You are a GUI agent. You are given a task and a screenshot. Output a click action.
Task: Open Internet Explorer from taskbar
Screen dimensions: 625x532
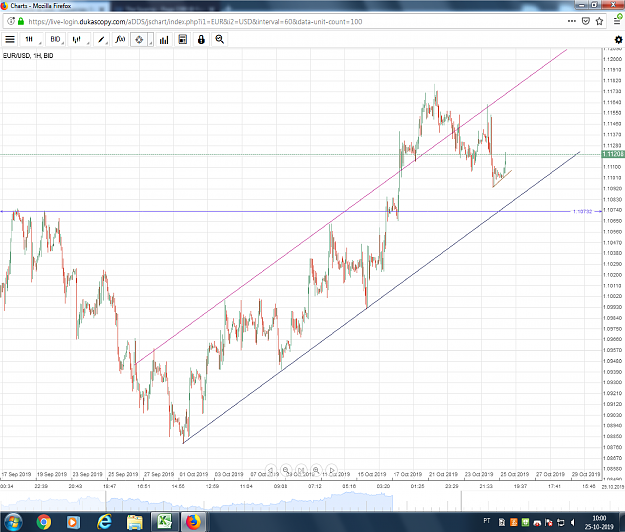coord(104,522)
